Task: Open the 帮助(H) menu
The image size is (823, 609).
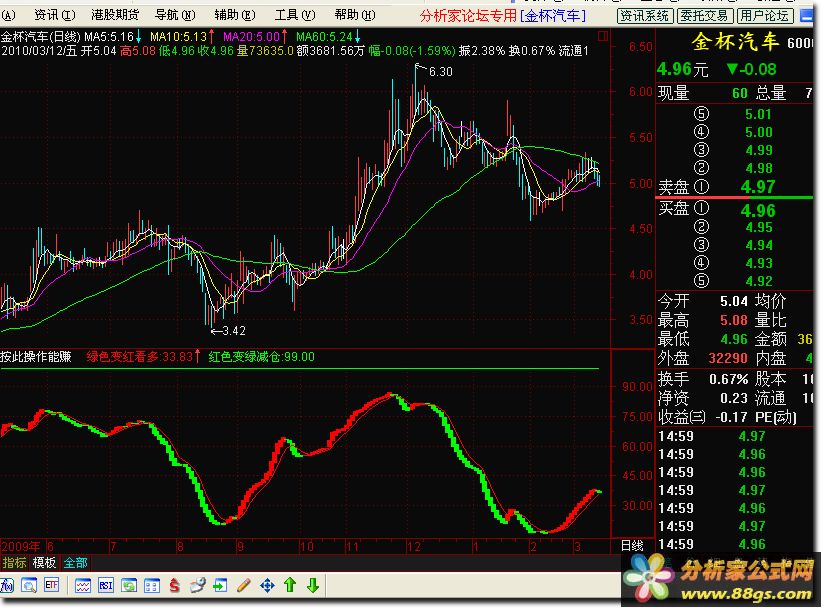Action: (355, 15)
